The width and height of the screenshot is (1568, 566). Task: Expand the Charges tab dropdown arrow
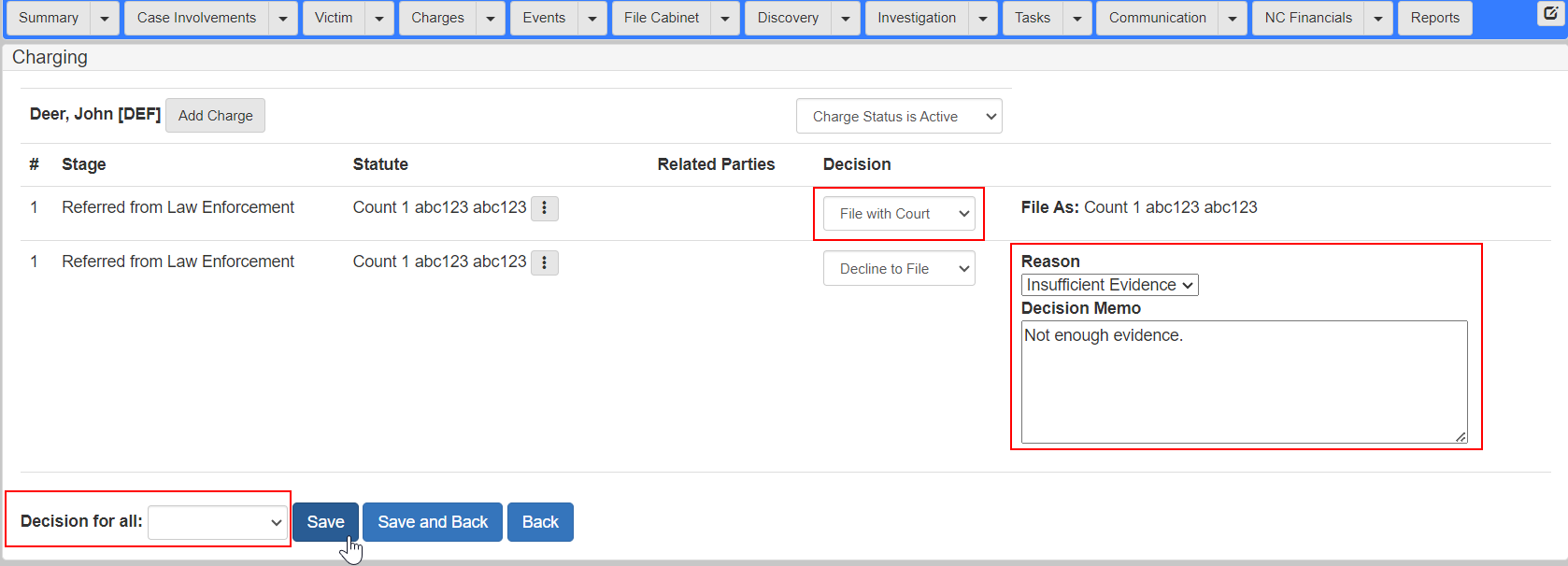coord(491,19)
